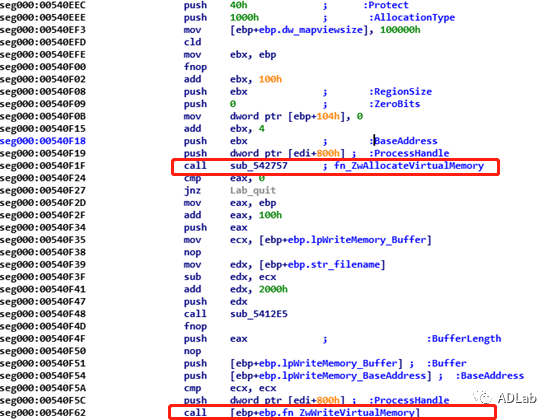Viewport: 554px width, 420px height.
Task: Select address seg000:00540F18 highlighted in blue
Action: (43, 141)
